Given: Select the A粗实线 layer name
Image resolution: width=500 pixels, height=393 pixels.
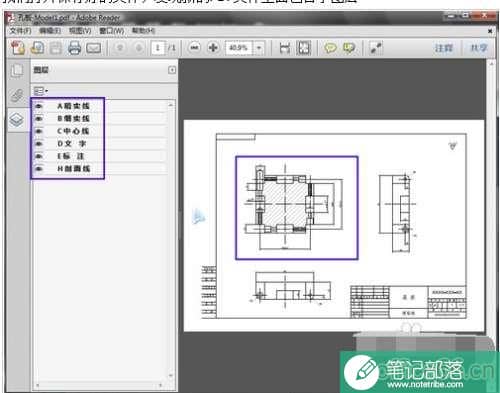Looking at the screenshot, I should [73, 106].
